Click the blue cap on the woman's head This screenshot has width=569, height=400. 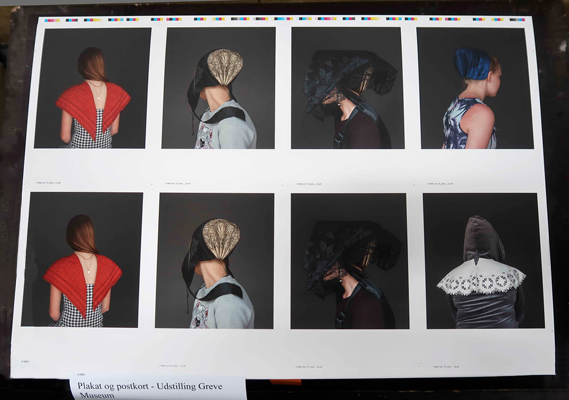click(472, 64)
